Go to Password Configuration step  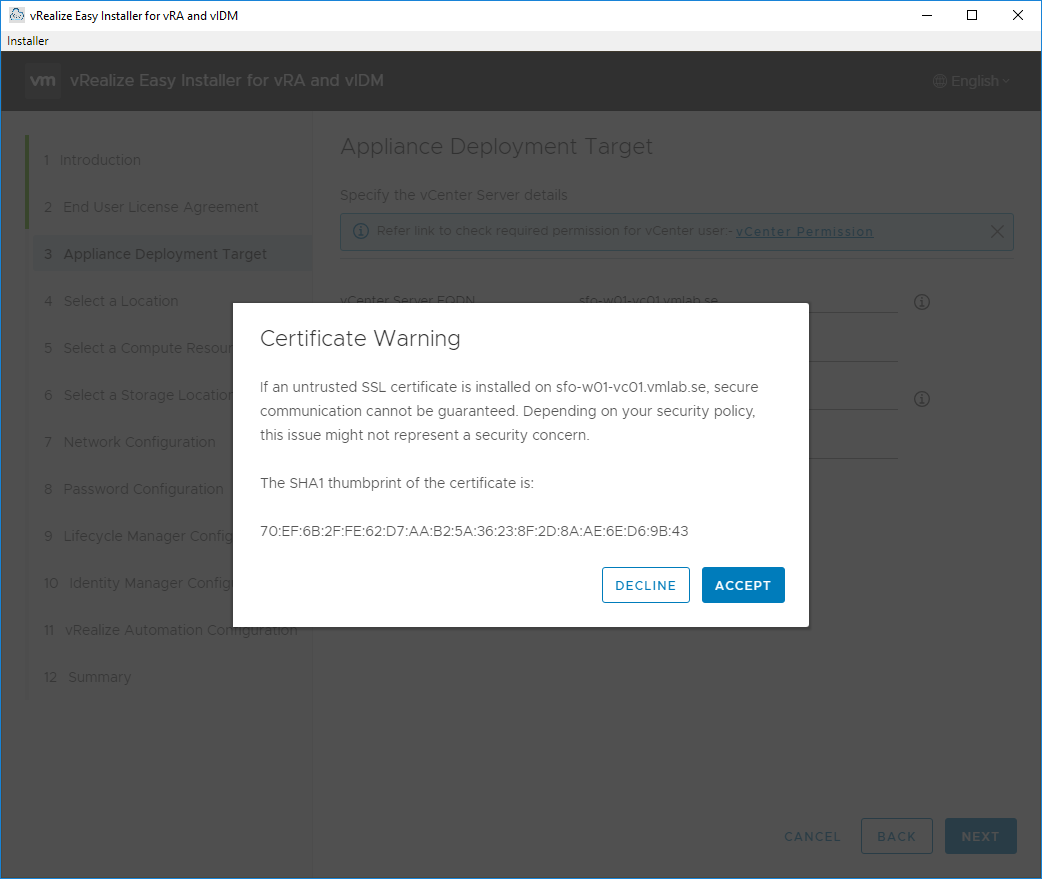[x=134, y=489]
